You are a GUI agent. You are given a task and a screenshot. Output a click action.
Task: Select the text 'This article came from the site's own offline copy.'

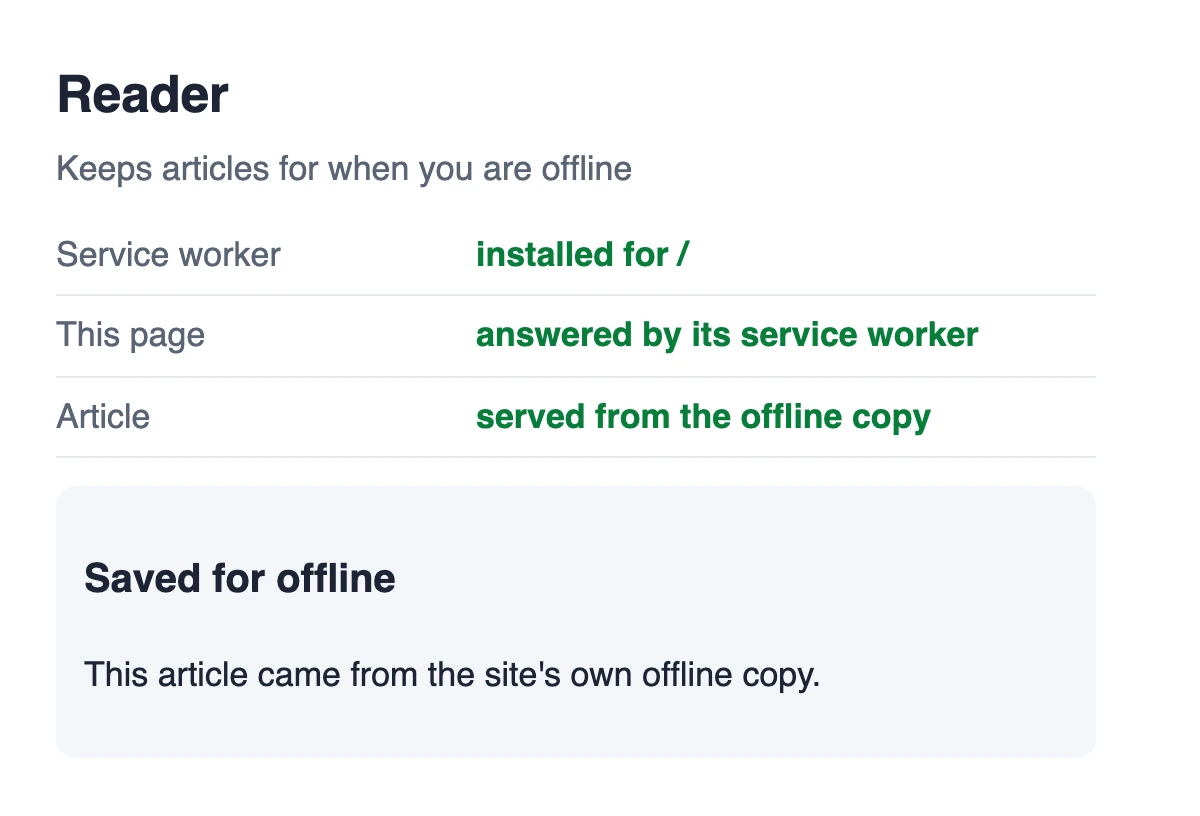(x=452, y=674)
